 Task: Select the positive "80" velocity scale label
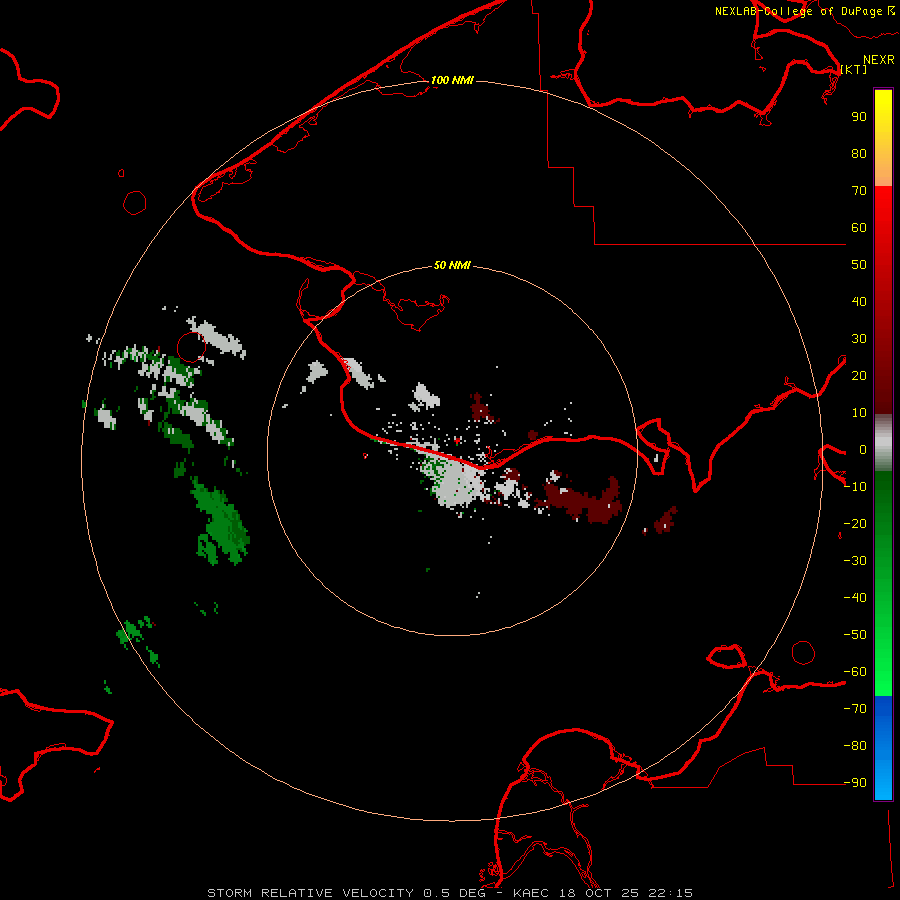859,154
